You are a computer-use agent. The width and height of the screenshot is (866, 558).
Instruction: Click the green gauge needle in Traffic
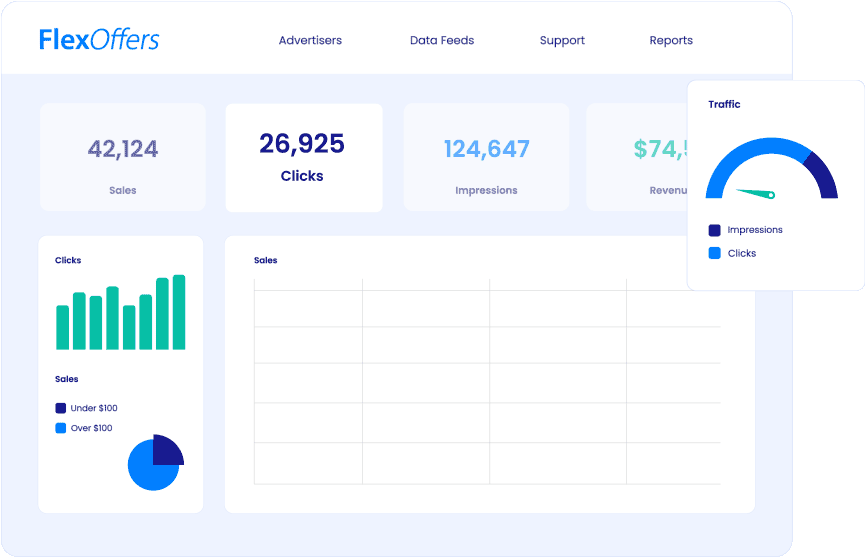point(756,192)
